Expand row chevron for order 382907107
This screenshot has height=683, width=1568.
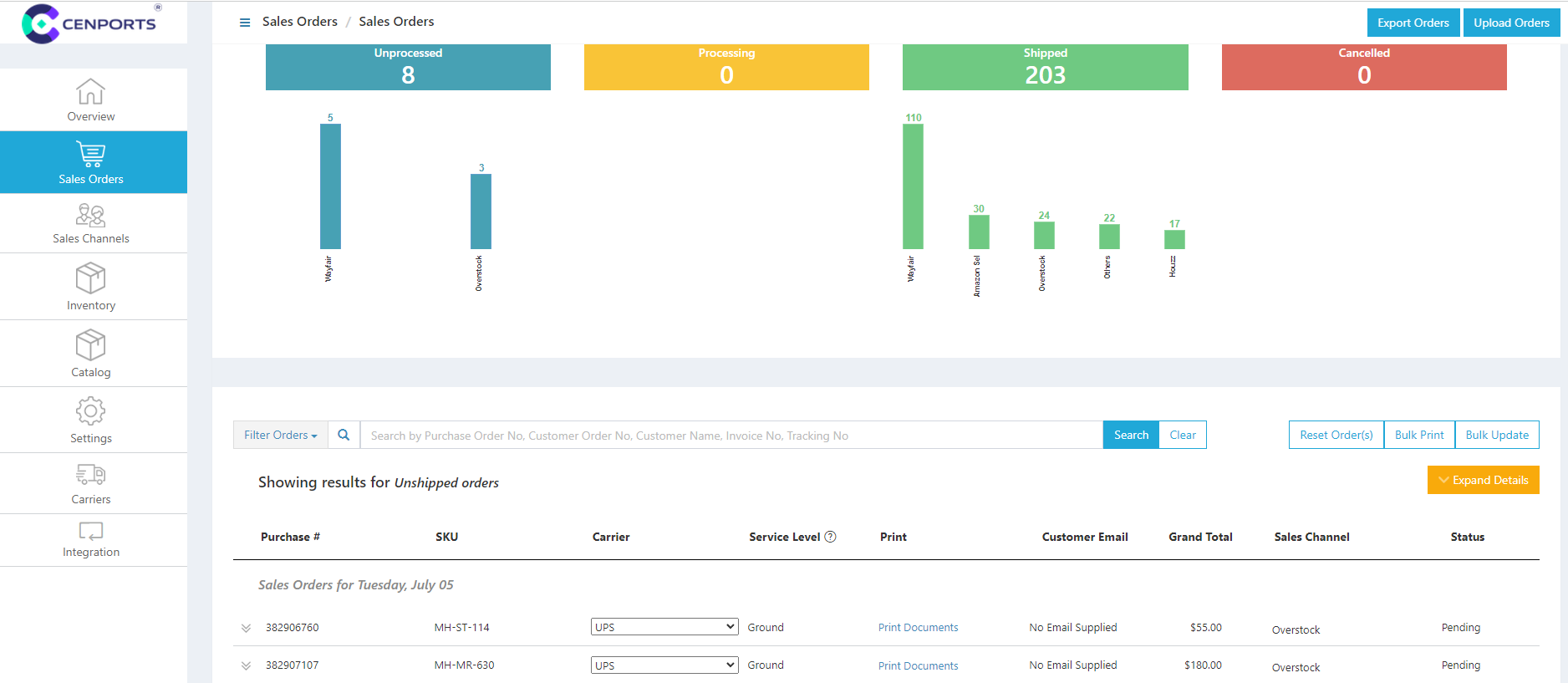point(246,665)
